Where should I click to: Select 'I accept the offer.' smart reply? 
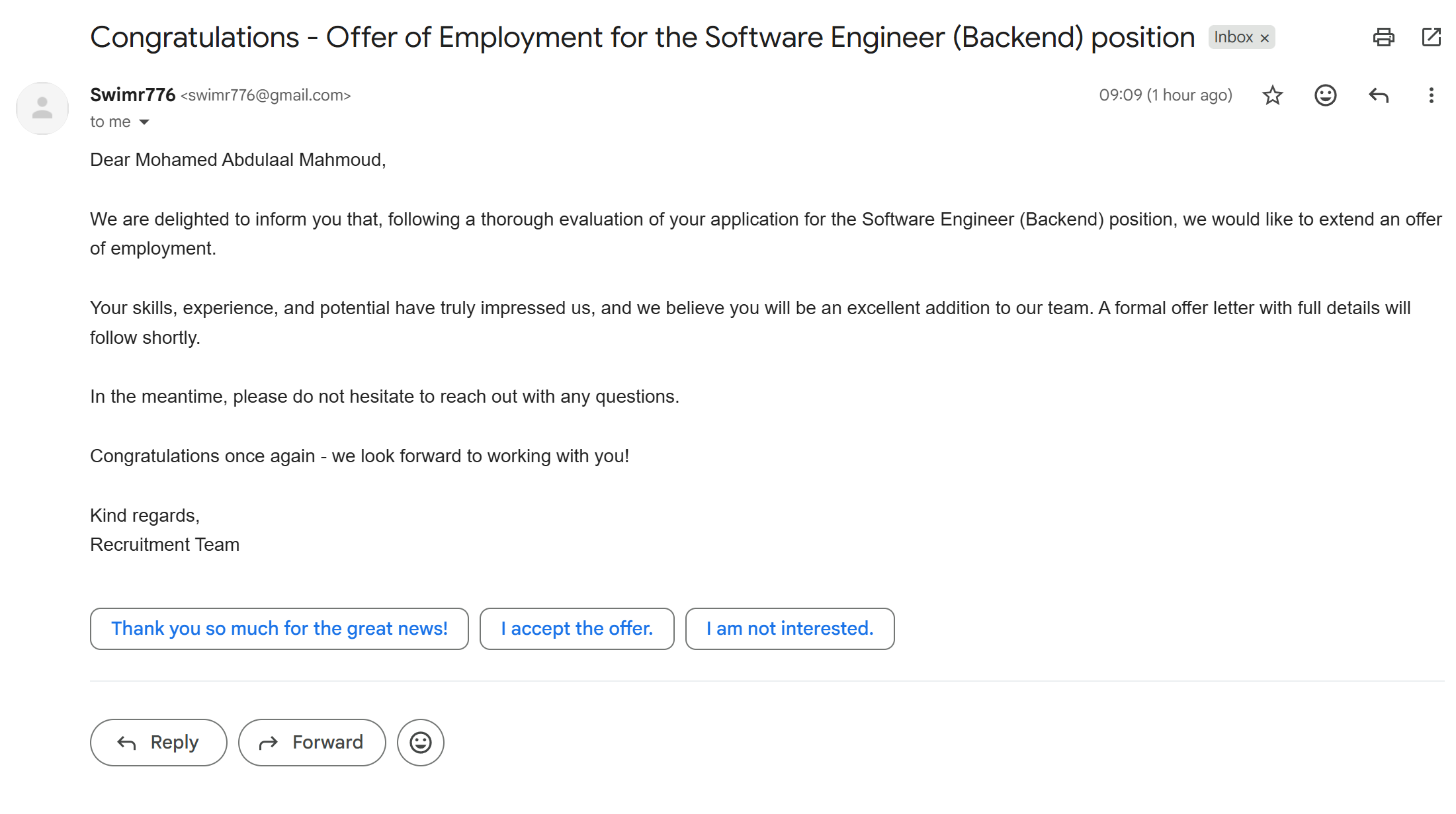click(x=577, y=629)
